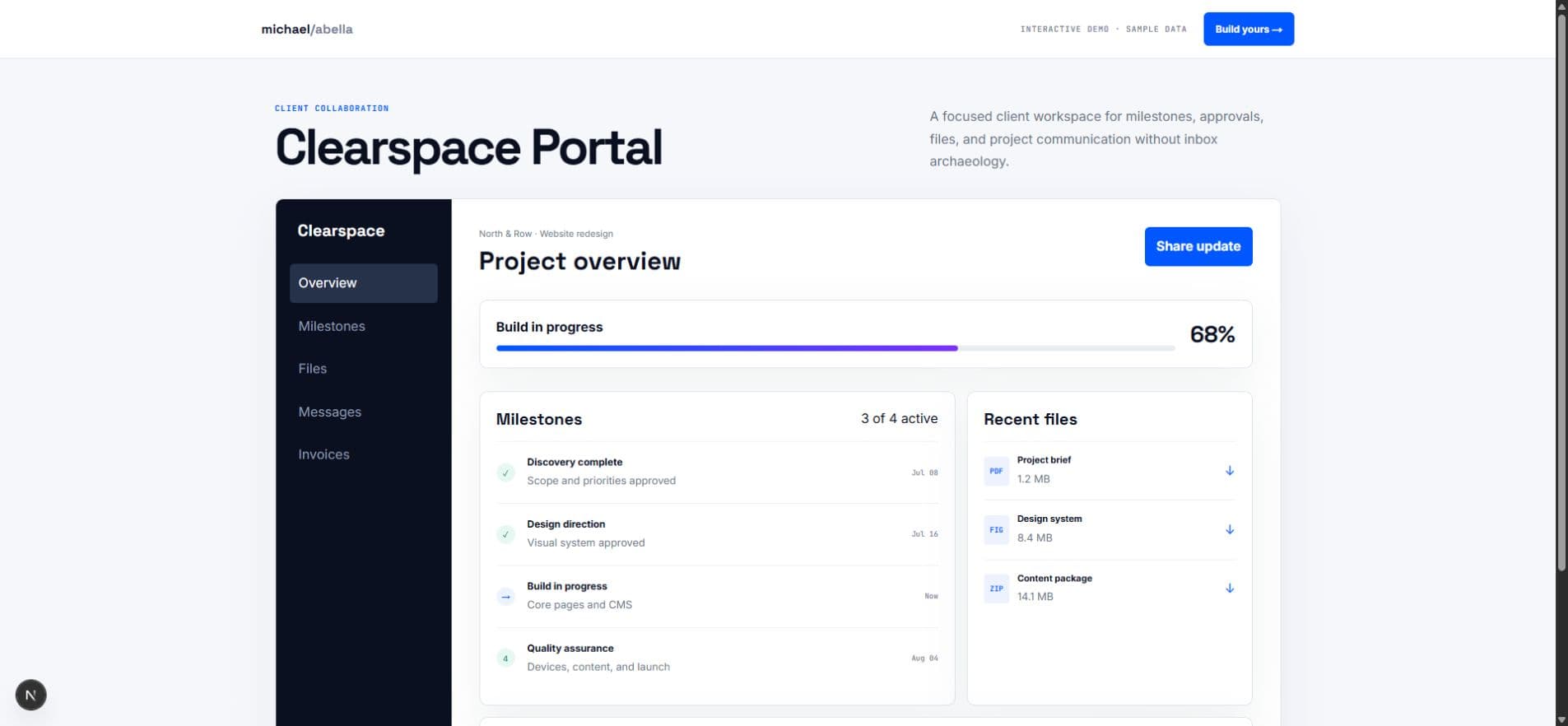Click the Clearspace Portal page title
Viewport: 1568px width, 726px height.
[468, 148]
